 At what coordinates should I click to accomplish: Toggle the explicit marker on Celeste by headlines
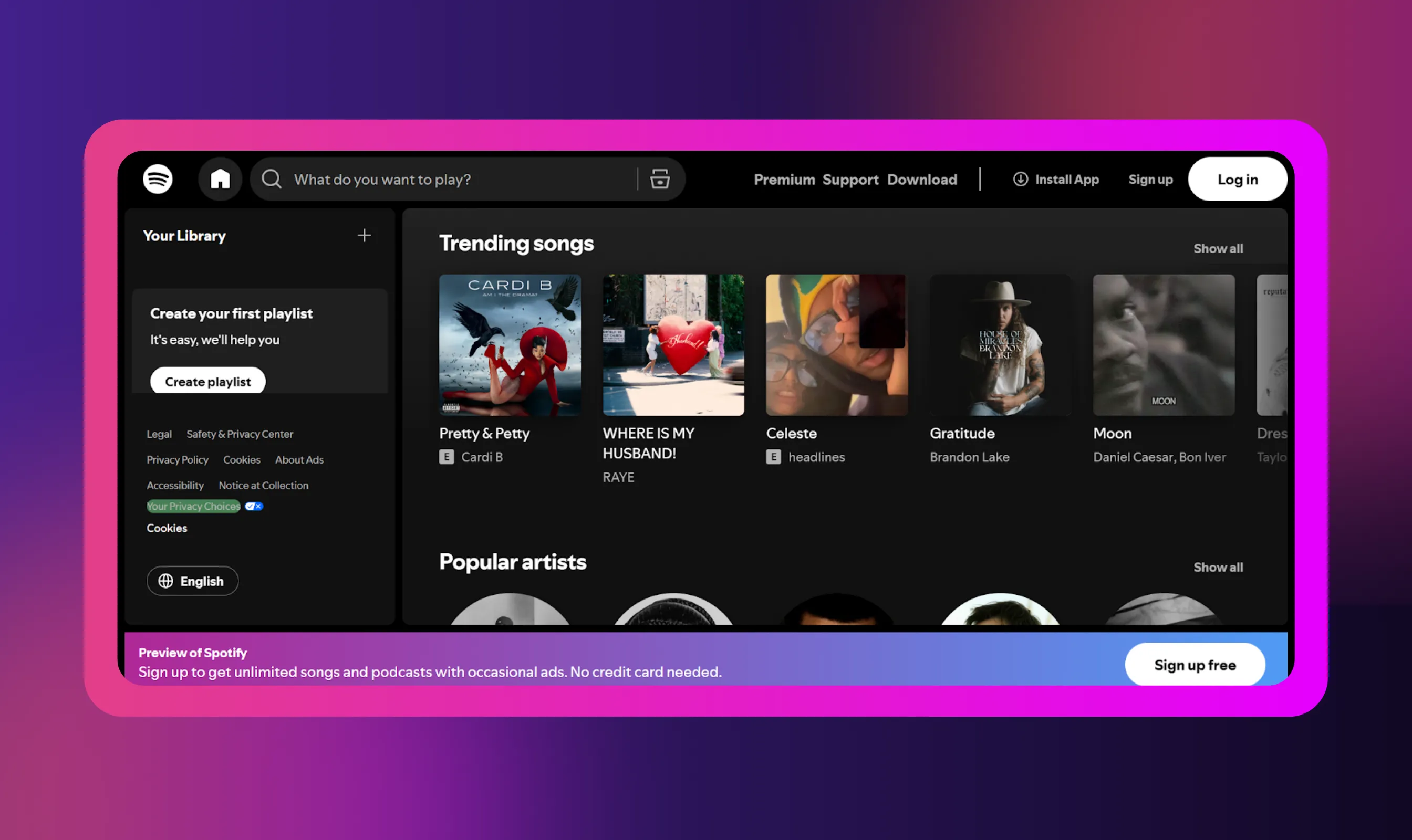[774, 457]
